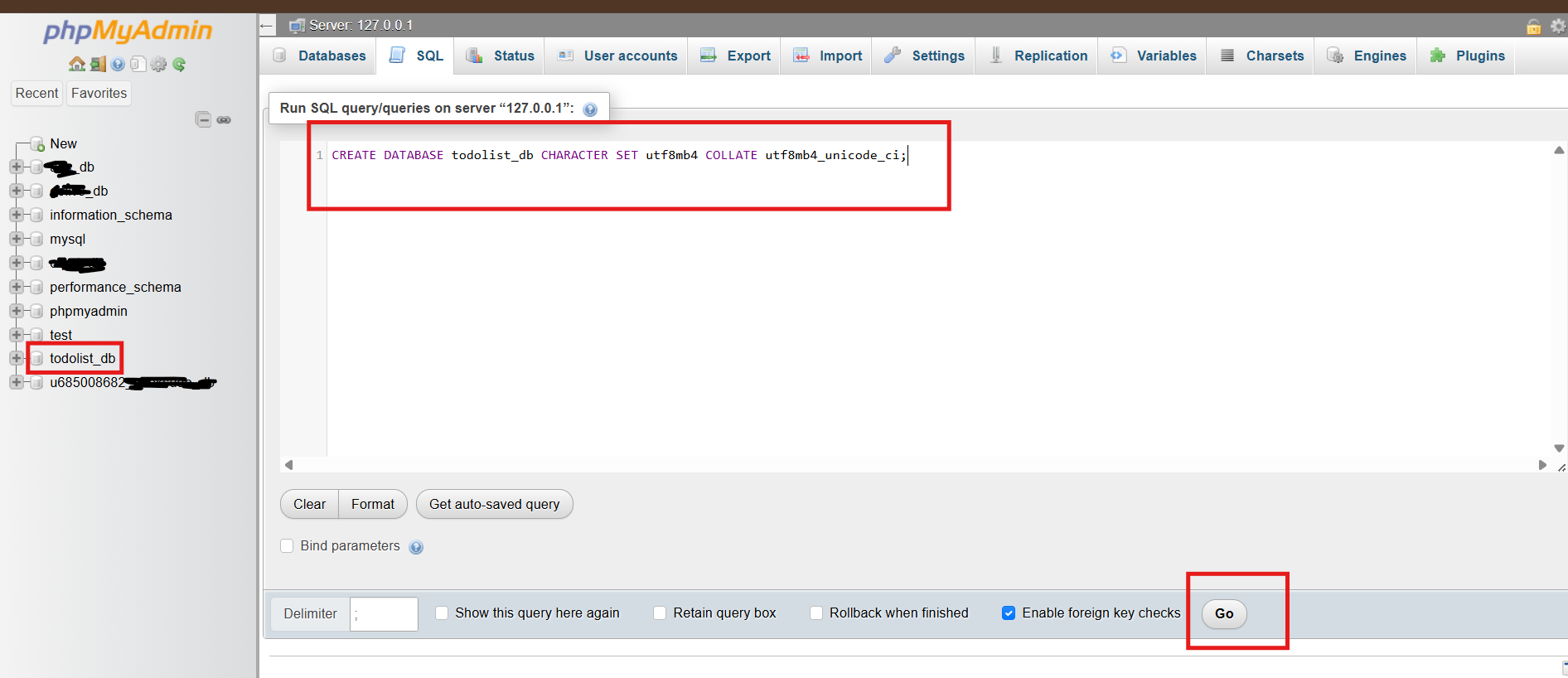Open the User accounts tab
1568x678 pixels.
pos(617,56)
